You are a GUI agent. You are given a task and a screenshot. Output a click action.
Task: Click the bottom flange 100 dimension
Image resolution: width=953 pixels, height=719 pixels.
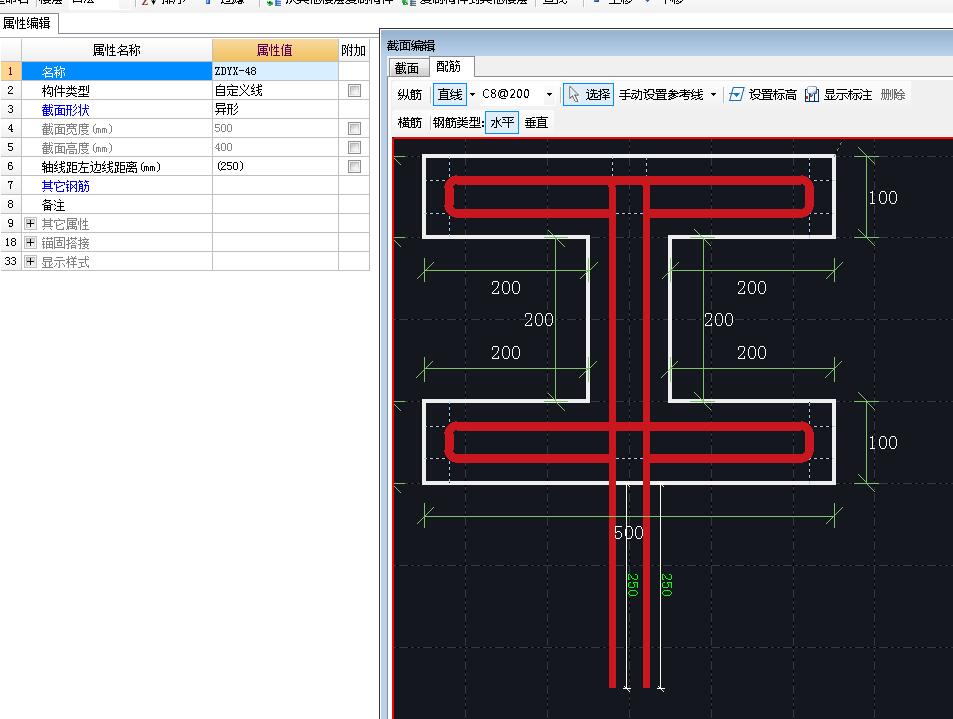882,442
